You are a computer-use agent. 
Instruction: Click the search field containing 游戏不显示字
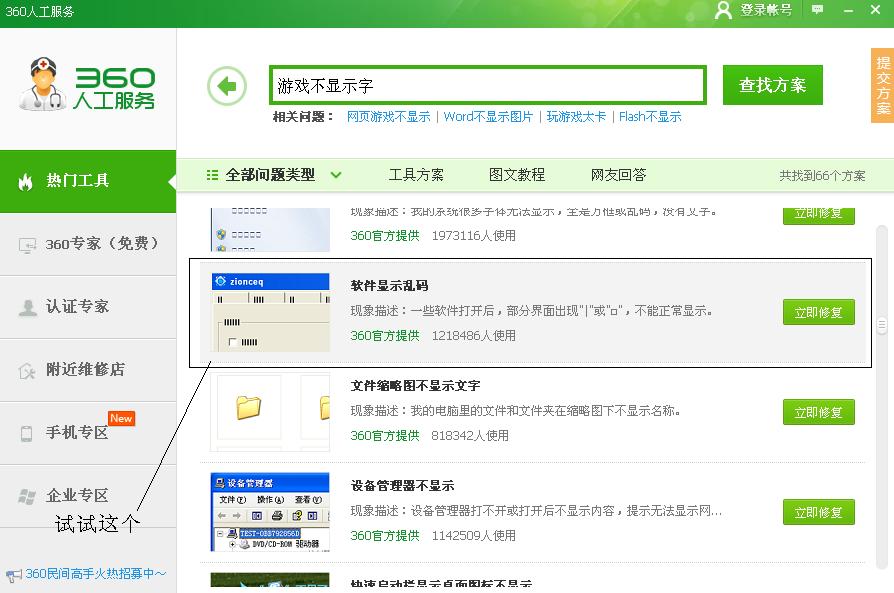(x=488, y=86)
